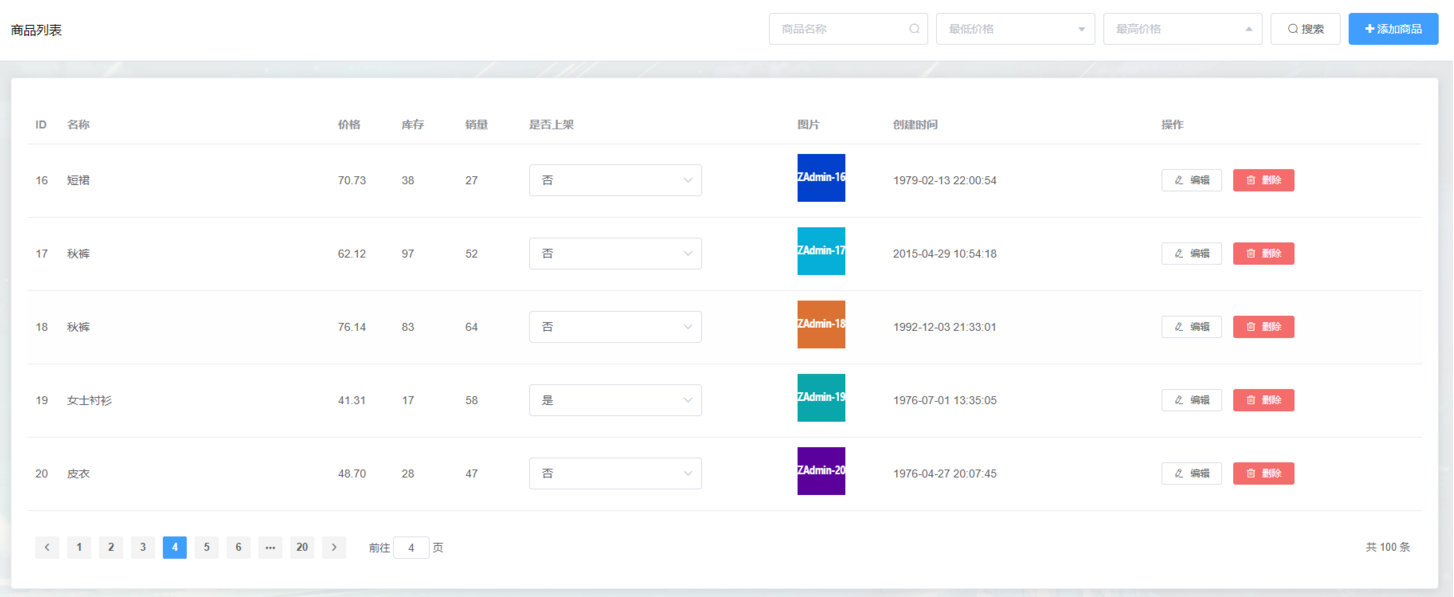
Task: Click the search magnifier icon in 商品名称 field
Action: (913, 29)
